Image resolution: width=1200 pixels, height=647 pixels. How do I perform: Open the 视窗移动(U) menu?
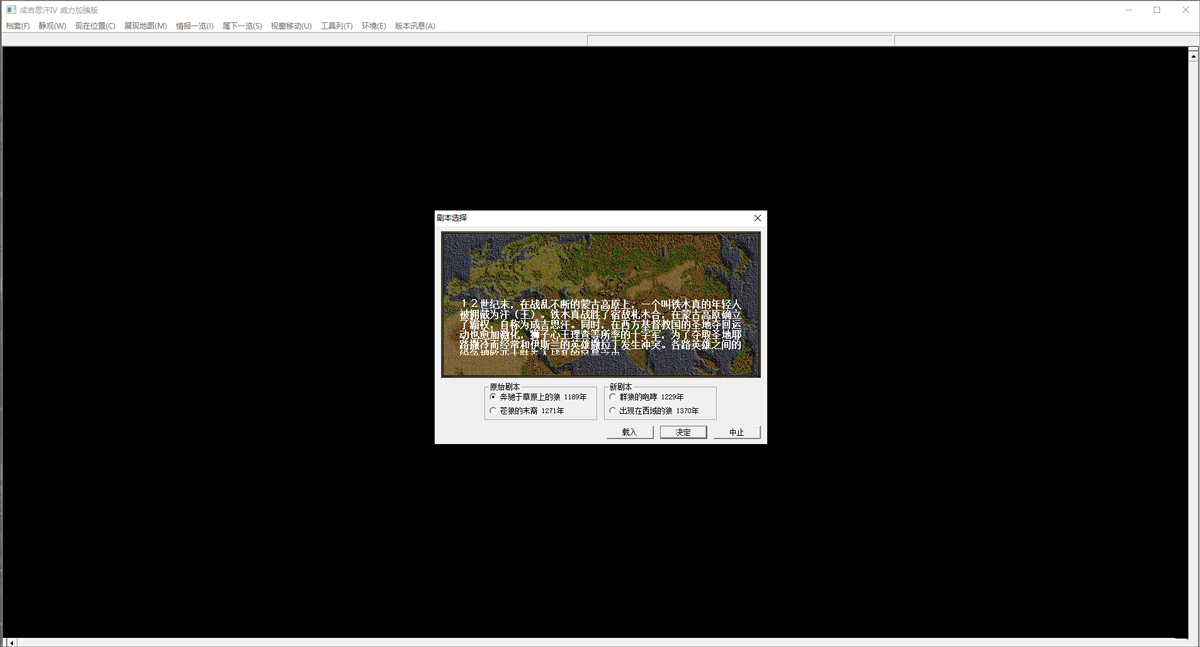(291, 26)
